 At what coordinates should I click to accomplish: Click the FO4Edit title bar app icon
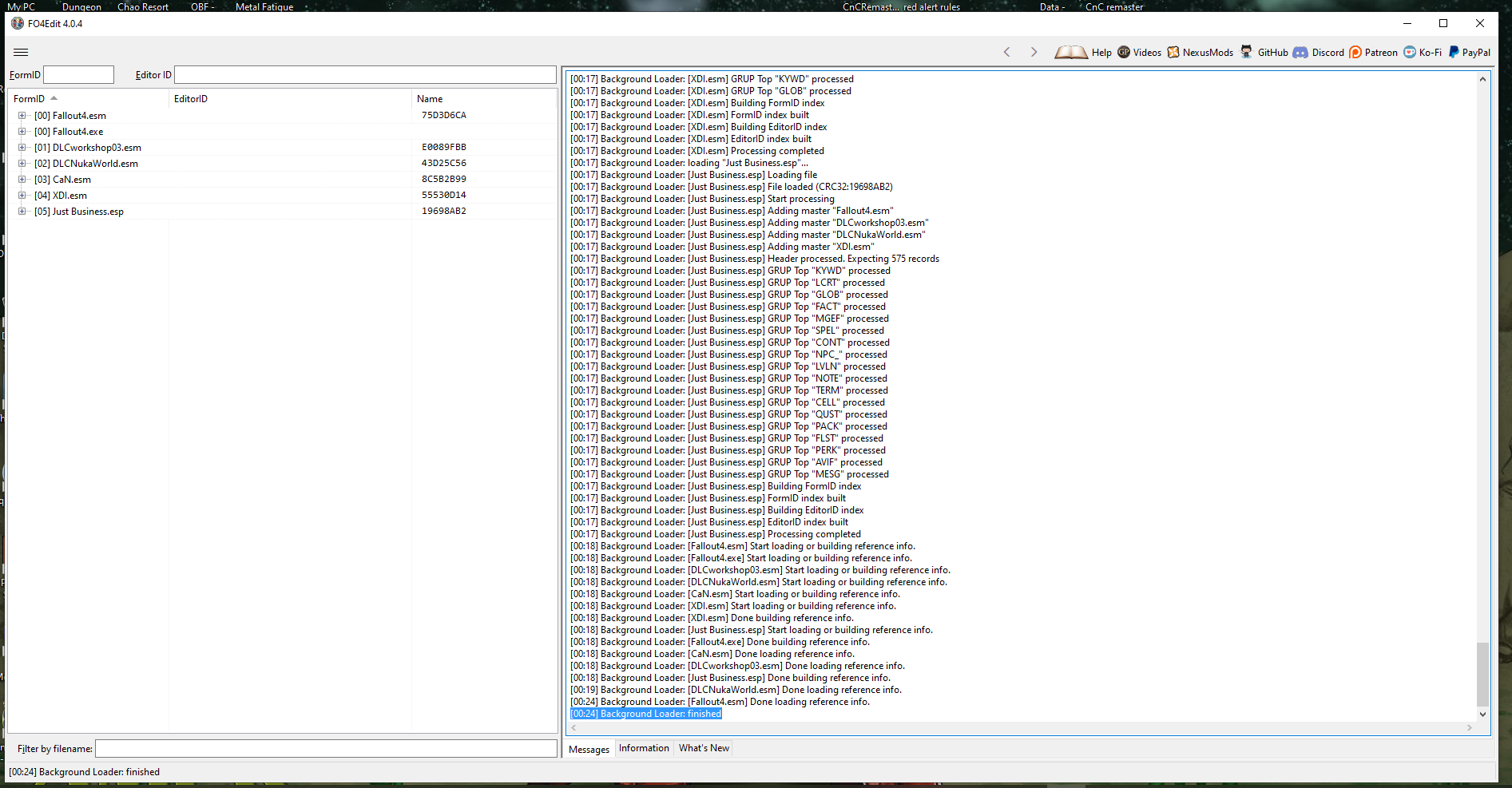[18, 23]
